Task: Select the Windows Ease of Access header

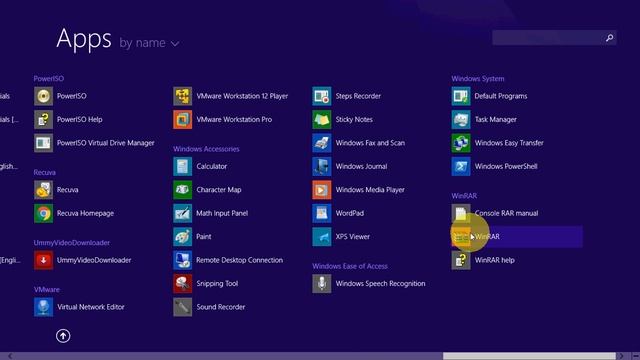Action: 350,266
